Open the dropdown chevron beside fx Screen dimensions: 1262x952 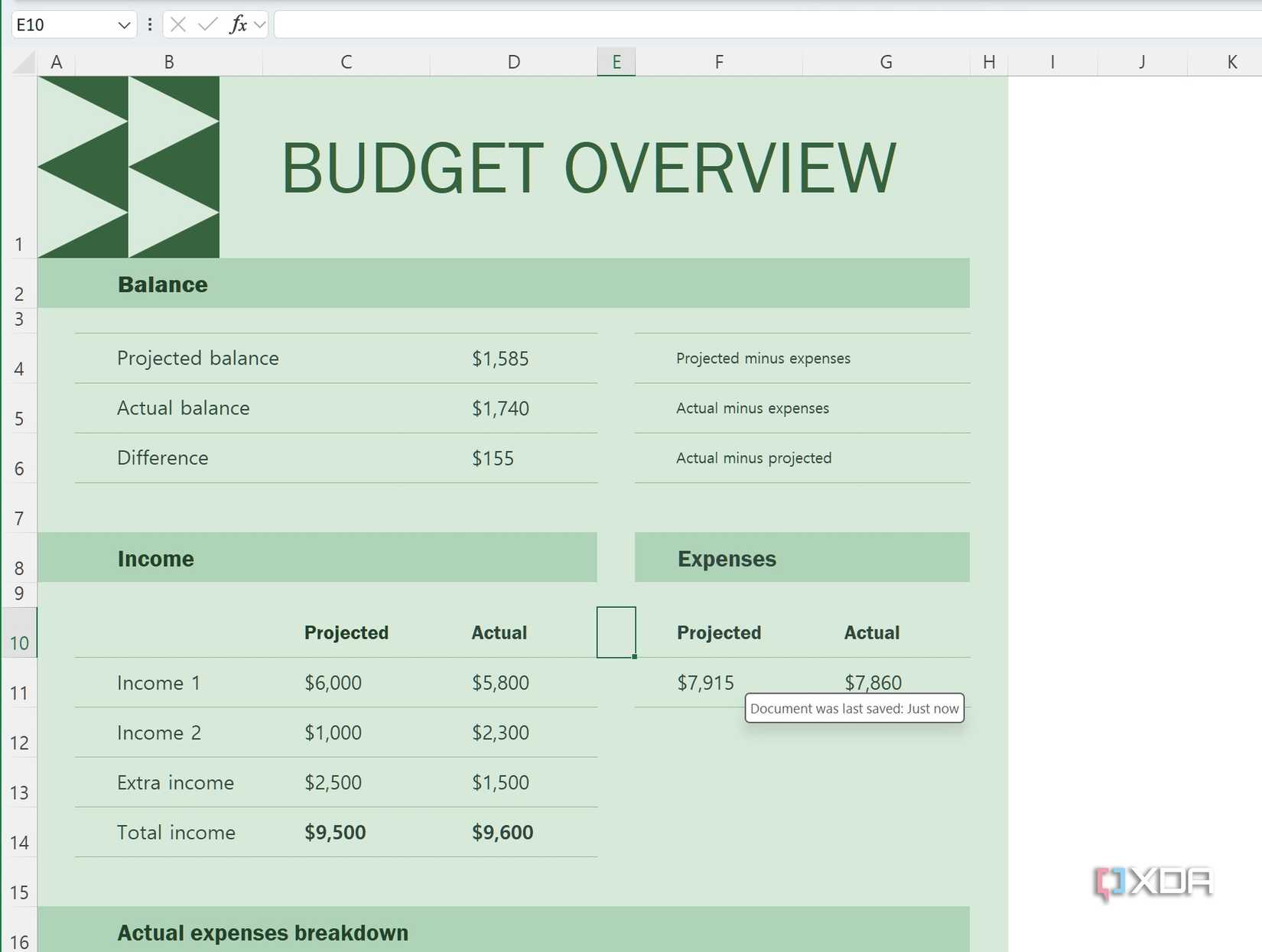pyautogui.click(x=260, y=25)
